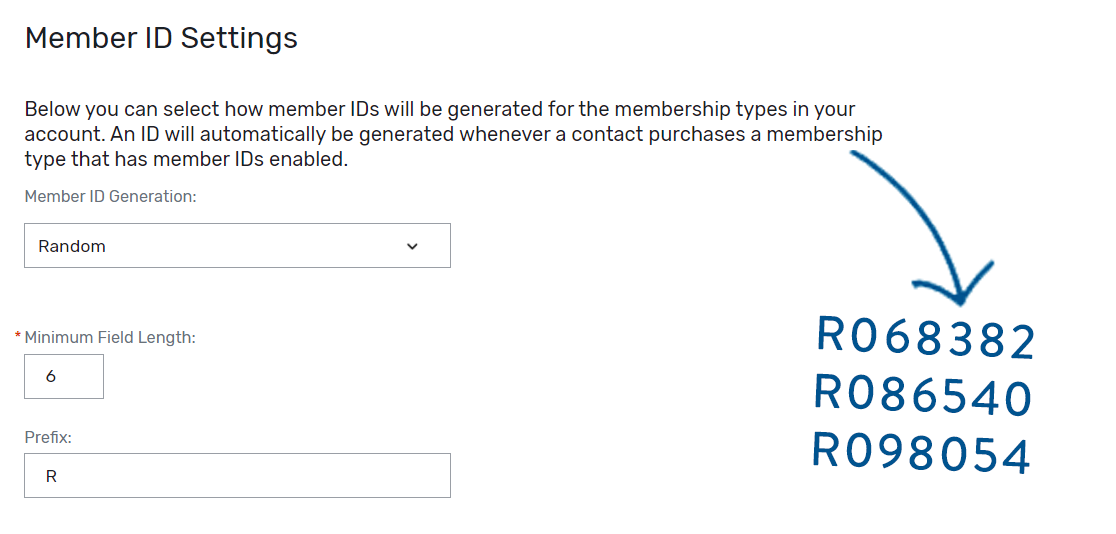Viewport: 1116px width, 534px height.
Task: Click the Minimum Field Length label
Action: (x=110, y=338)
